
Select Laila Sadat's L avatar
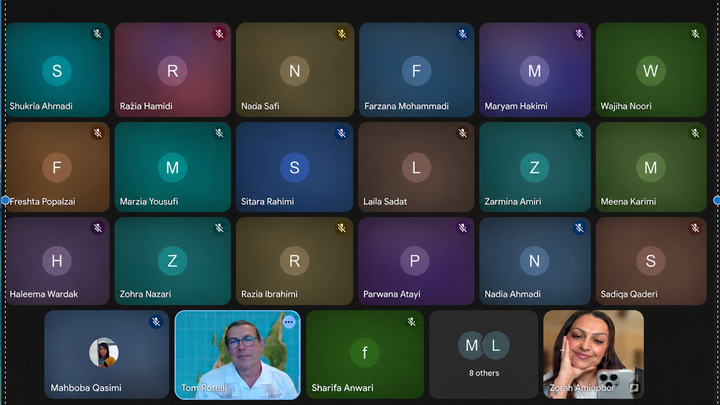(416, 168)
